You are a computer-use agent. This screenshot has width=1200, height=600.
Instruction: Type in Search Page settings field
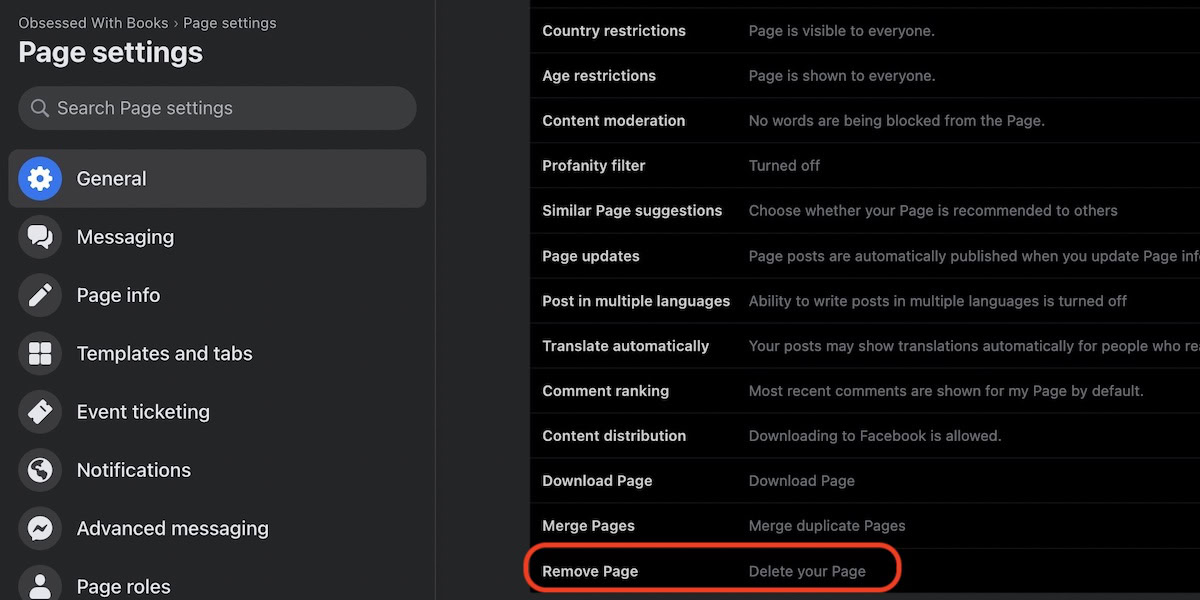point(230,108)
